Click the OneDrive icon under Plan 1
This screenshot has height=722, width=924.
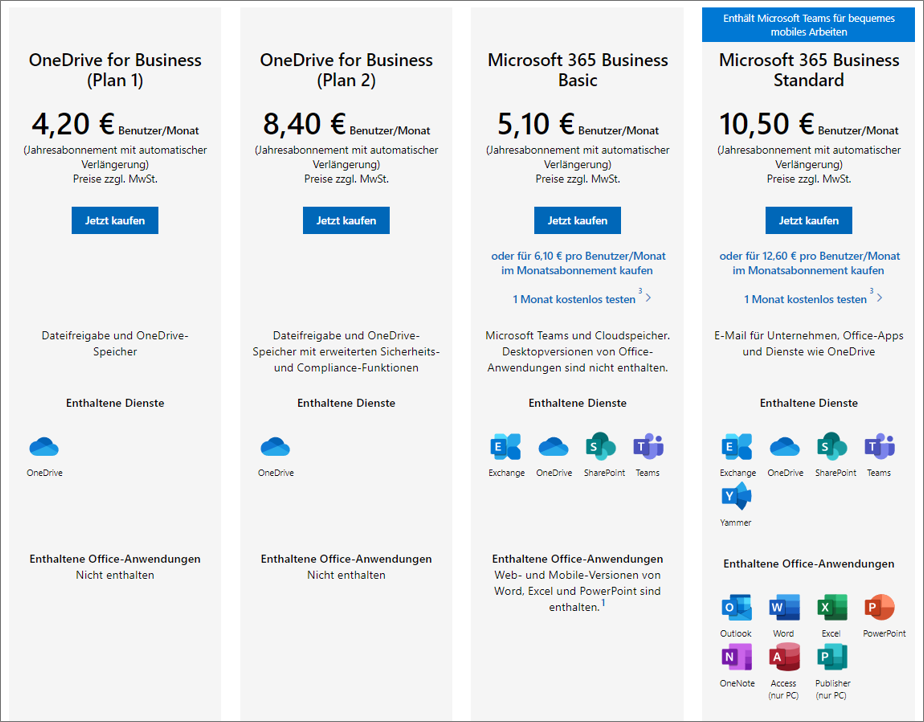point(45,447)
